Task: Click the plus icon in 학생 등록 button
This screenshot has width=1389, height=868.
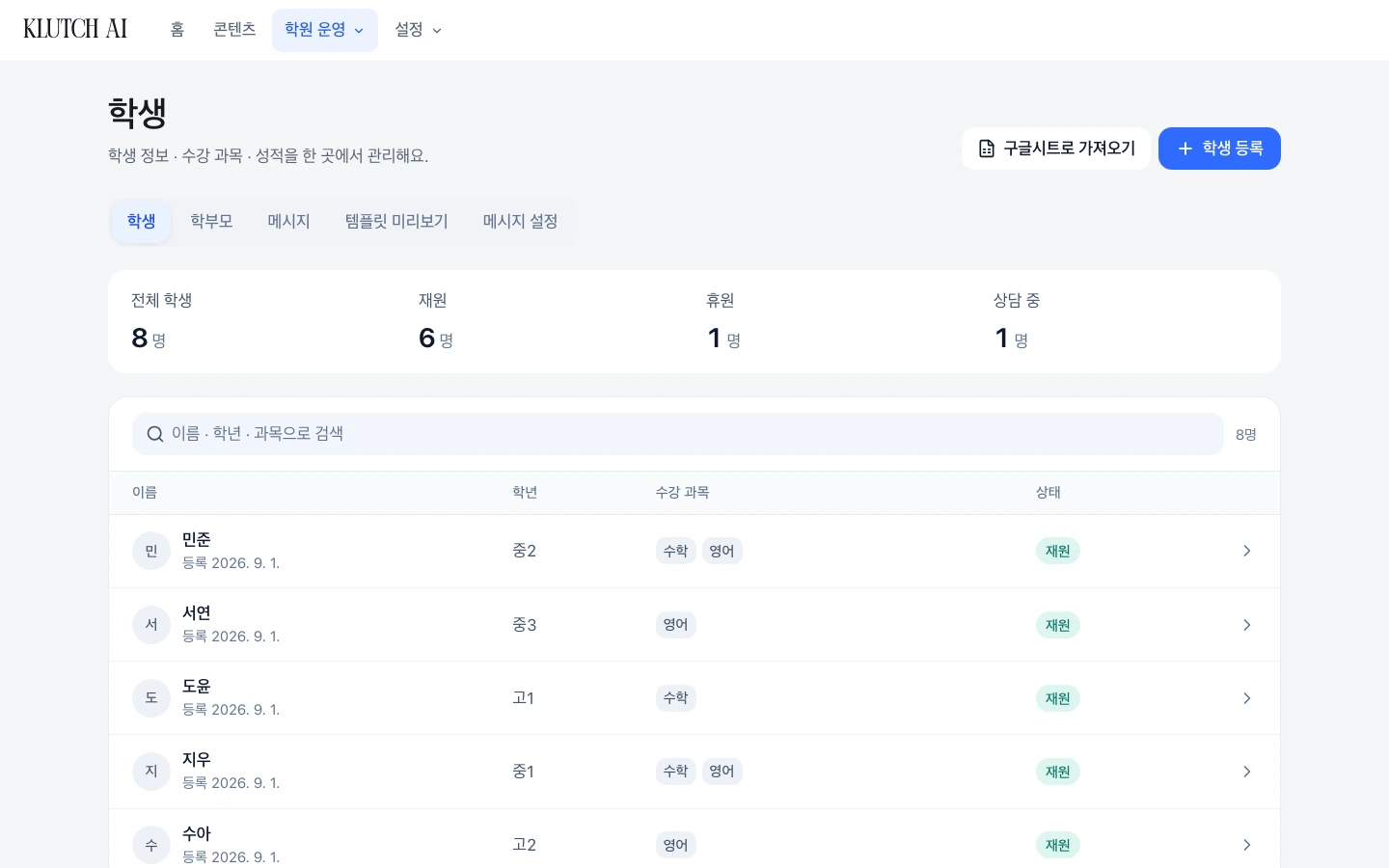Action: pos(1185,149)
